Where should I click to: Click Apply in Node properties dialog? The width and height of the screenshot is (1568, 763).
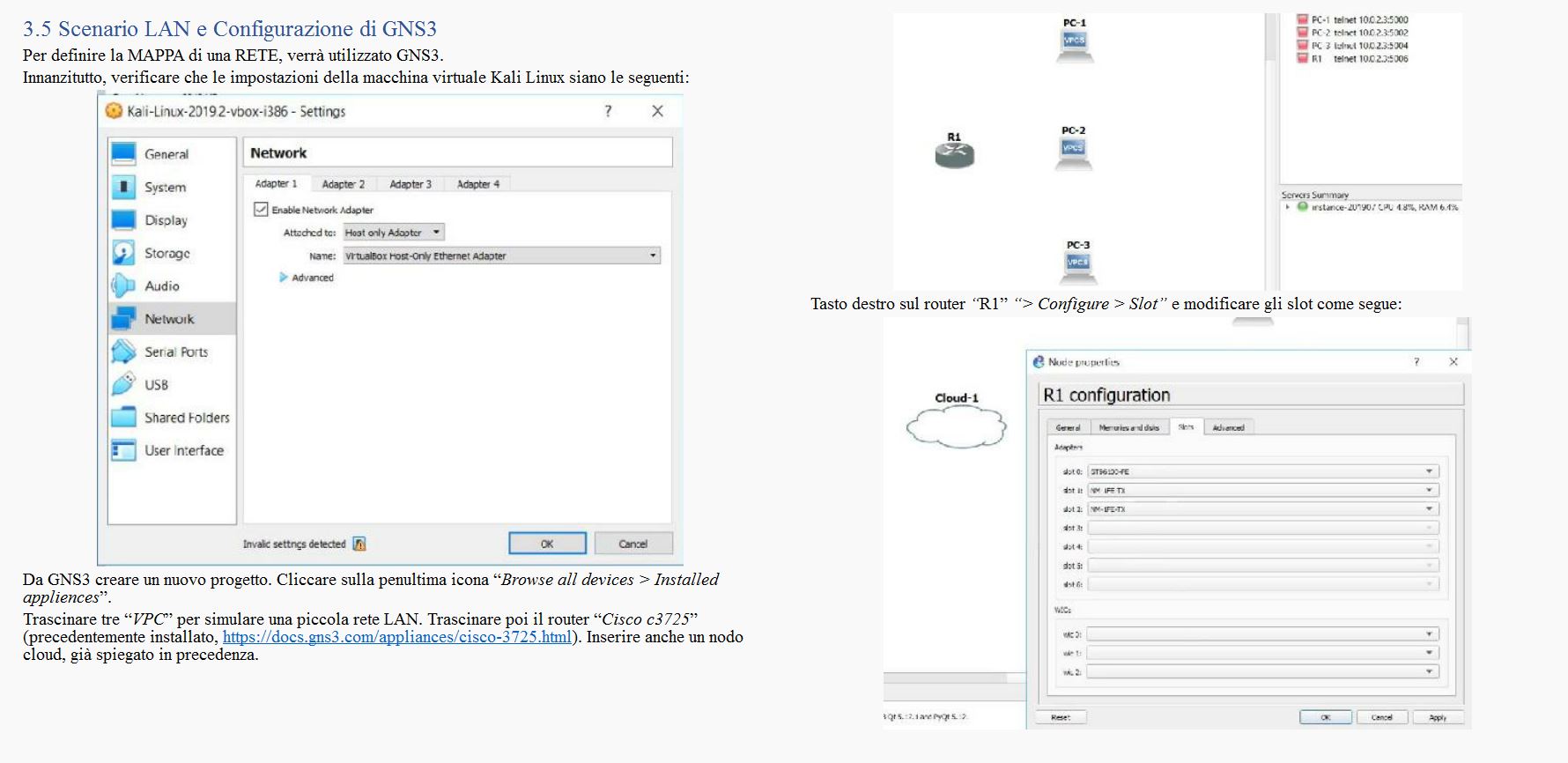1438,717
